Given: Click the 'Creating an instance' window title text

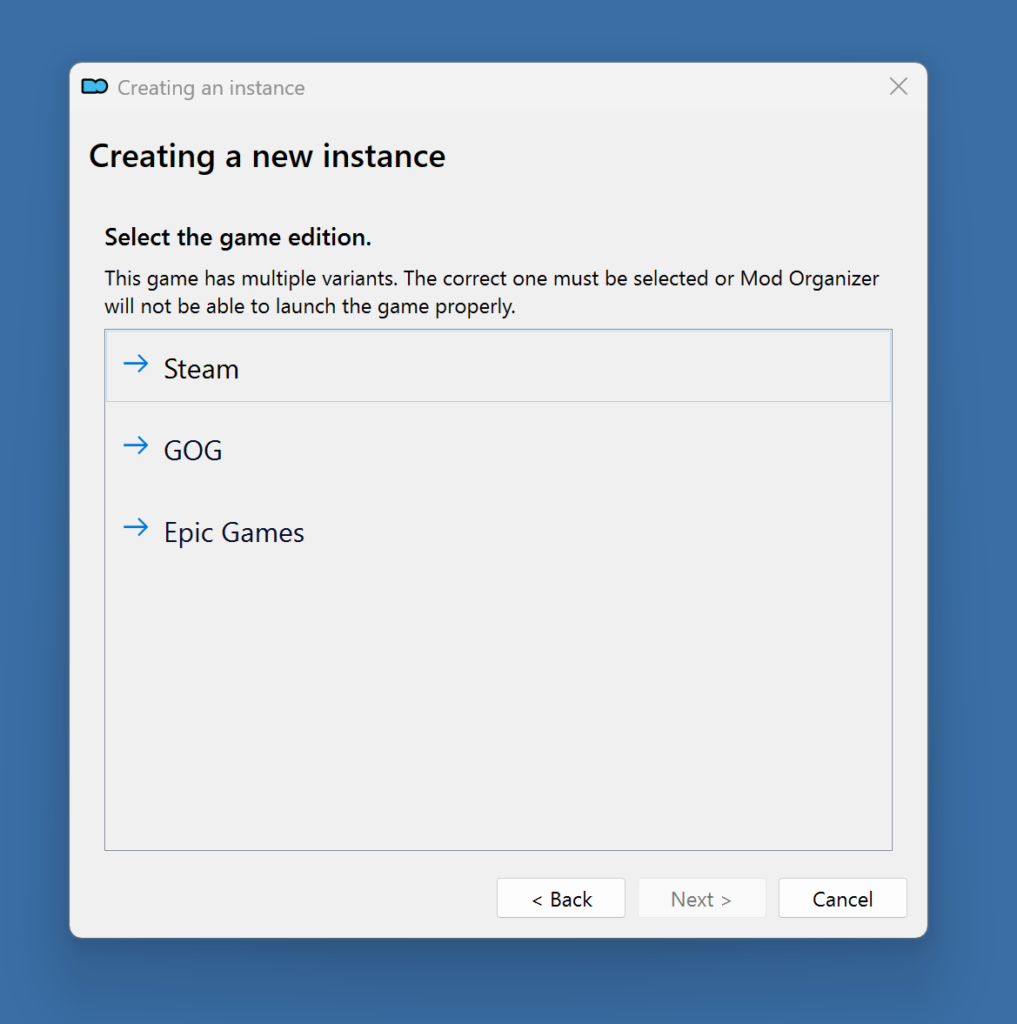Looking at the screenshot, I should [x=211, y=88].
